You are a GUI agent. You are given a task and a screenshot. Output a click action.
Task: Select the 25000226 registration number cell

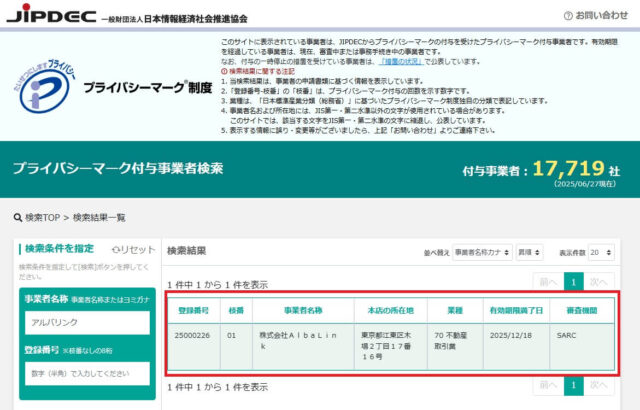coord(194,346)
